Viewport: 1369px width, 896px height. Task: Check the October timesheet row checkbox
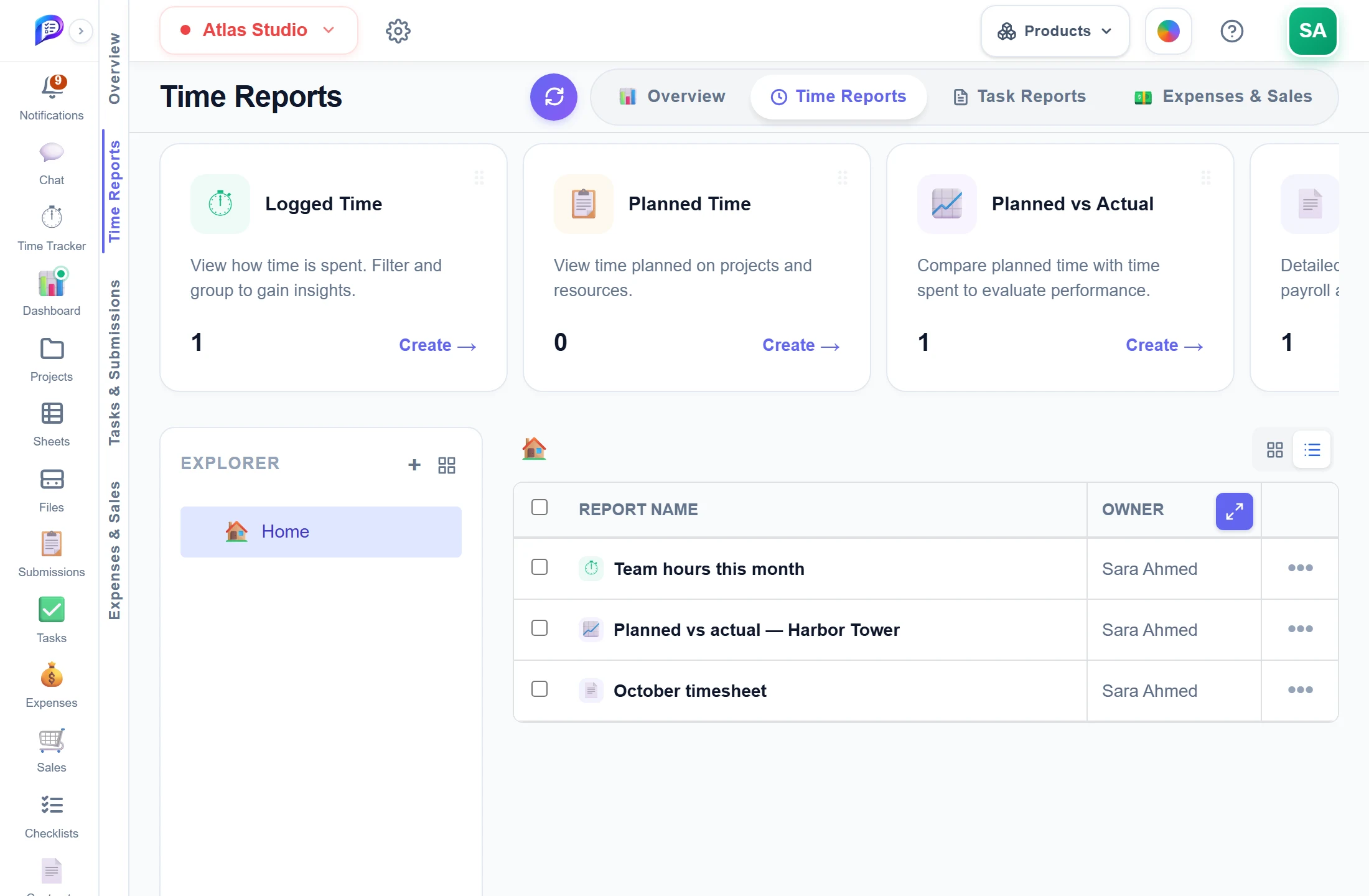pos(540,689)
